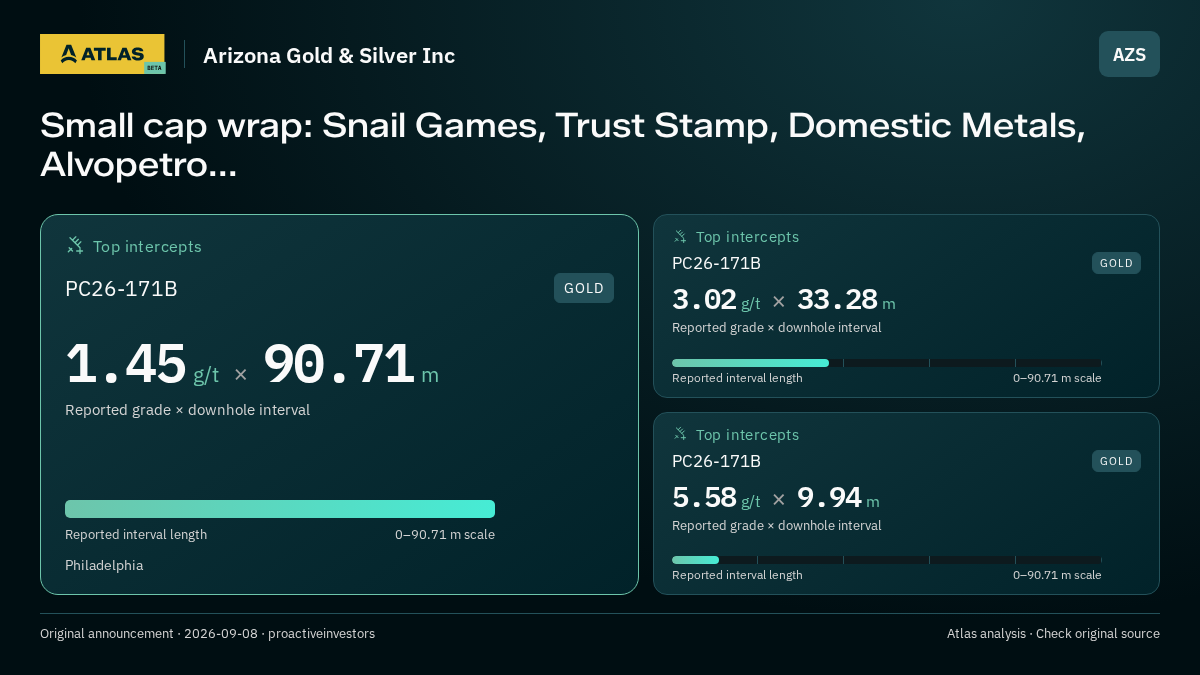Click the 0–90.71 m scale label in the 5.58 g/t card
Image resolution: width=1200 pixels, height=675 pixels.
point(1057,575)
